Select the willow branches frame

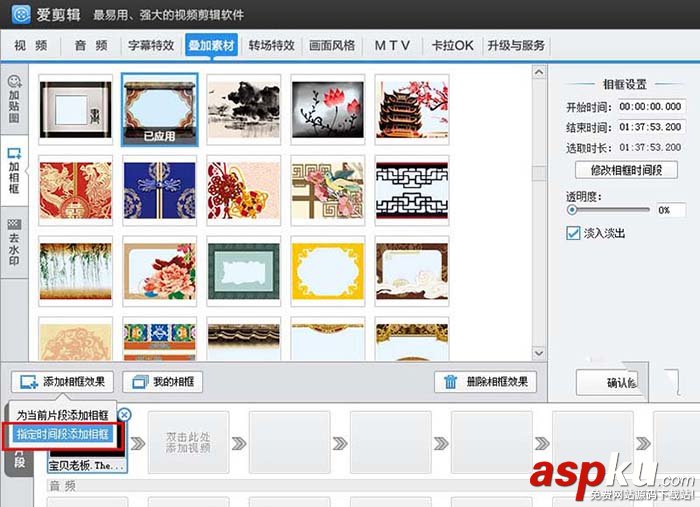coord(75,271)
